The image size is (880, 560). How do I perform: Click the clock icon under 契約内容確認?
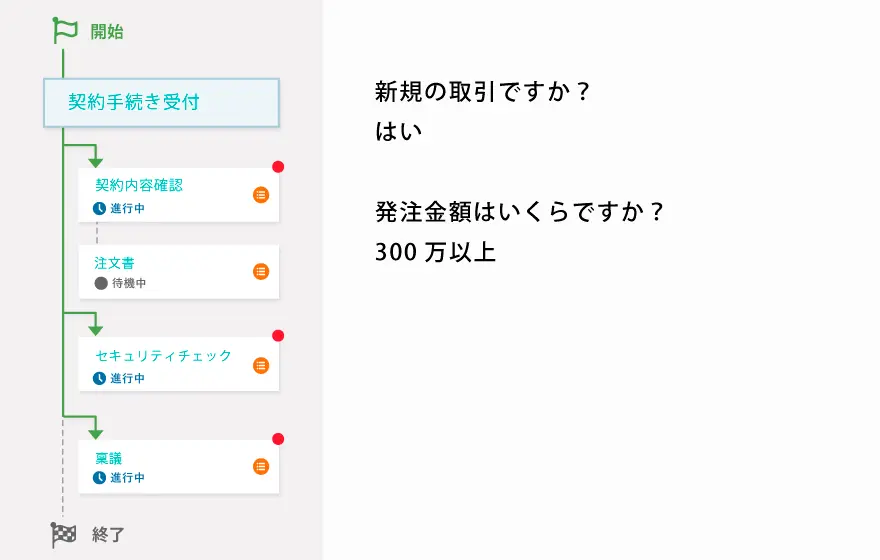pyautogui.click(x=100, y=209)
